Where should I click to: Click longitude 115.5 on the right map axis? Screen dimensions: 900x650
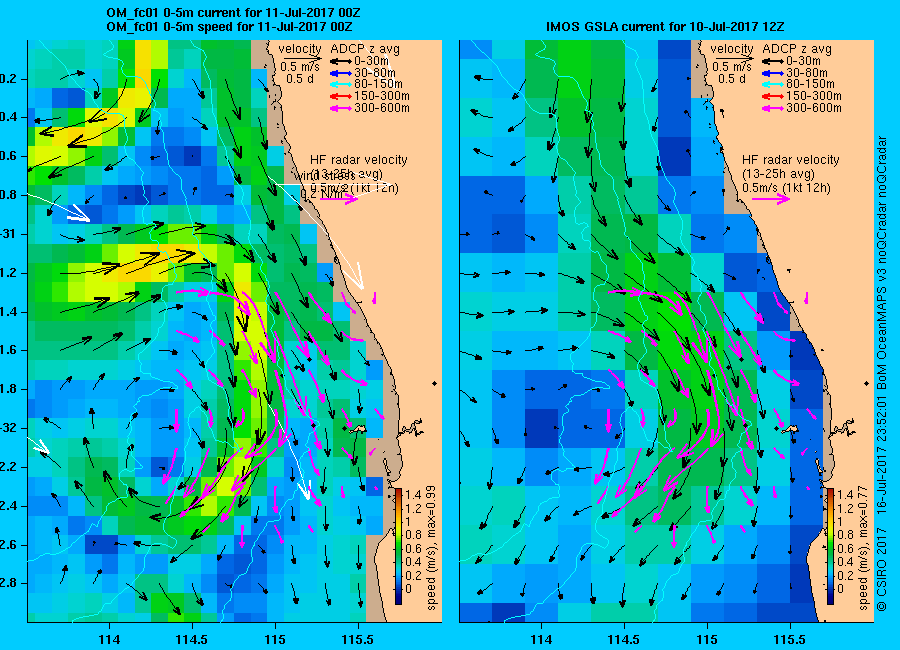pos(790,639)
